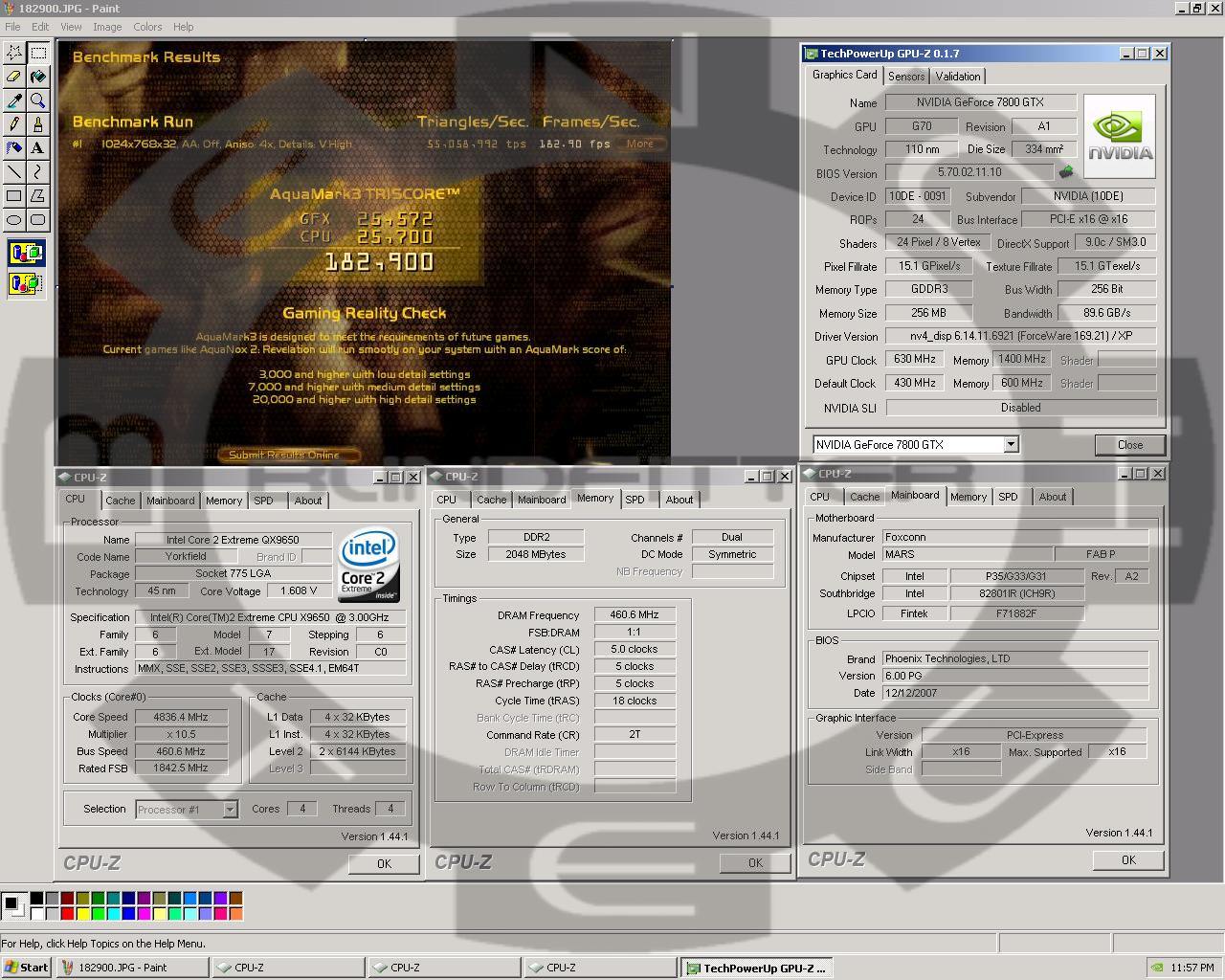Open the Processor #1 selection dropdown
The width and height of the screenshot is (1225, 980).
230,810
